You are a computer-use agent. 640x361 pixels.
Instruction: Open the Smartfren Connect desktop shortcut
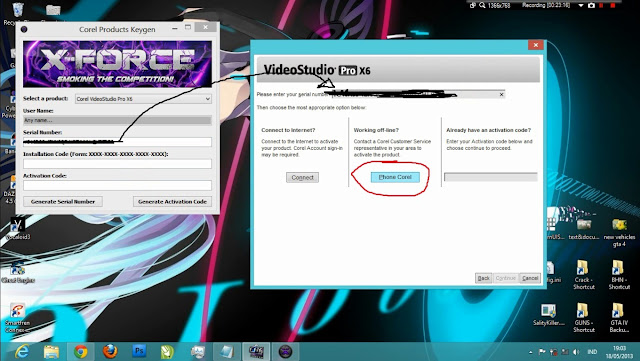[x=18, y=318]
